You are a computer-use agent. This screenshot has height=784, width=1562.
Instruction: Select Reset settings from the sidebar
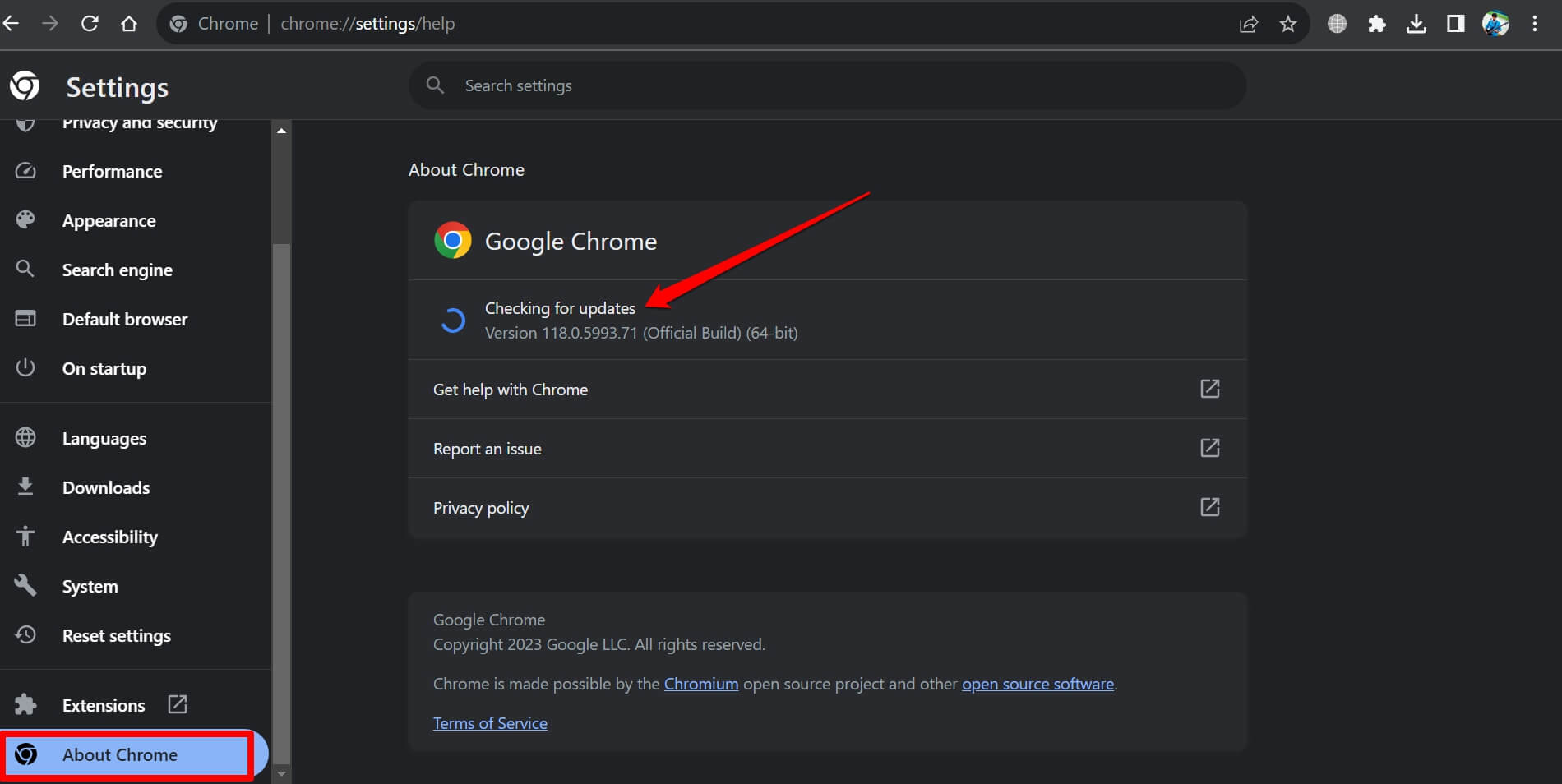click(x=116, y=634)
